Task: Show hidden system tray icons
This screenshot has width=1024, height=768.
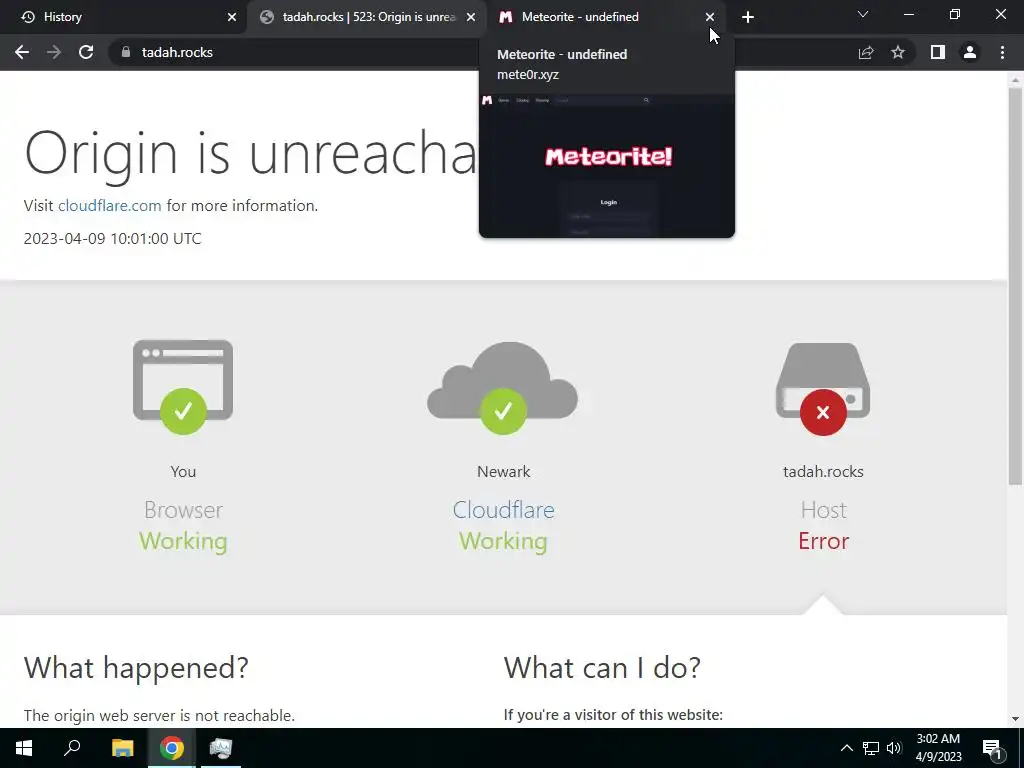Action: click(846, 748)
